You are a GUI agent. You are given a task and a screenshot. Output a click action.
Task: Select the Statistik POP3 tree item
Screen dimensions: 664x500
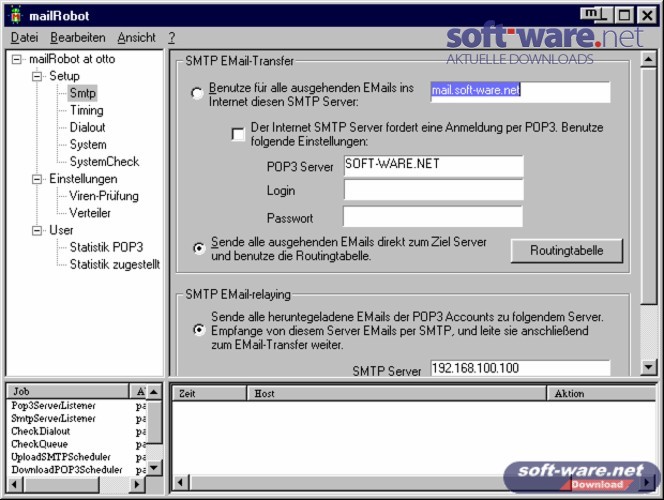pyautogui.click(x=106, y=247)
